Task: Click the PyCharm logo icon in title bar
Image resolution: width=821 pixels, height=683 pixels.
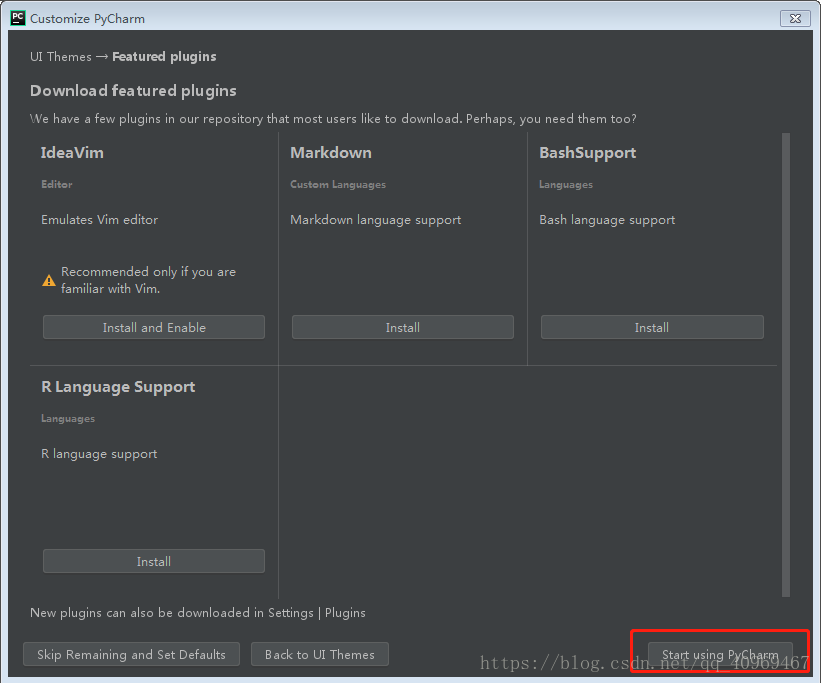Action: point(17,18)
